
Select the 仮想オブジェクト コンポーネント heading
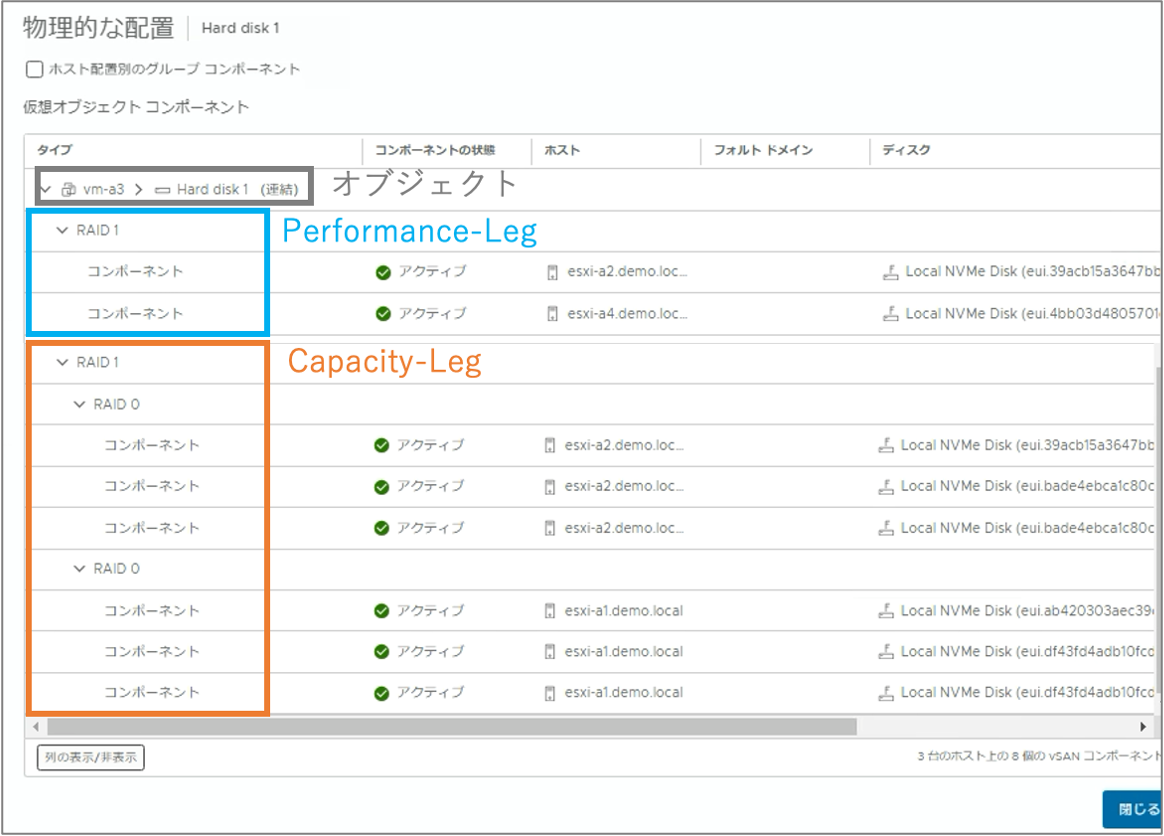tap(136, 107)
